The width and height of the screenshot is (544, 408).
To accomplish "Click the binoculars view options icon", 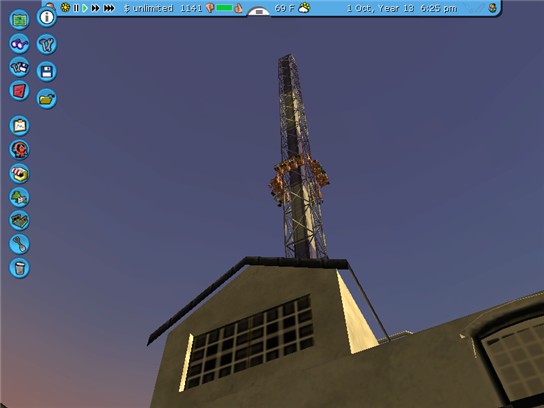I will 19,44.
